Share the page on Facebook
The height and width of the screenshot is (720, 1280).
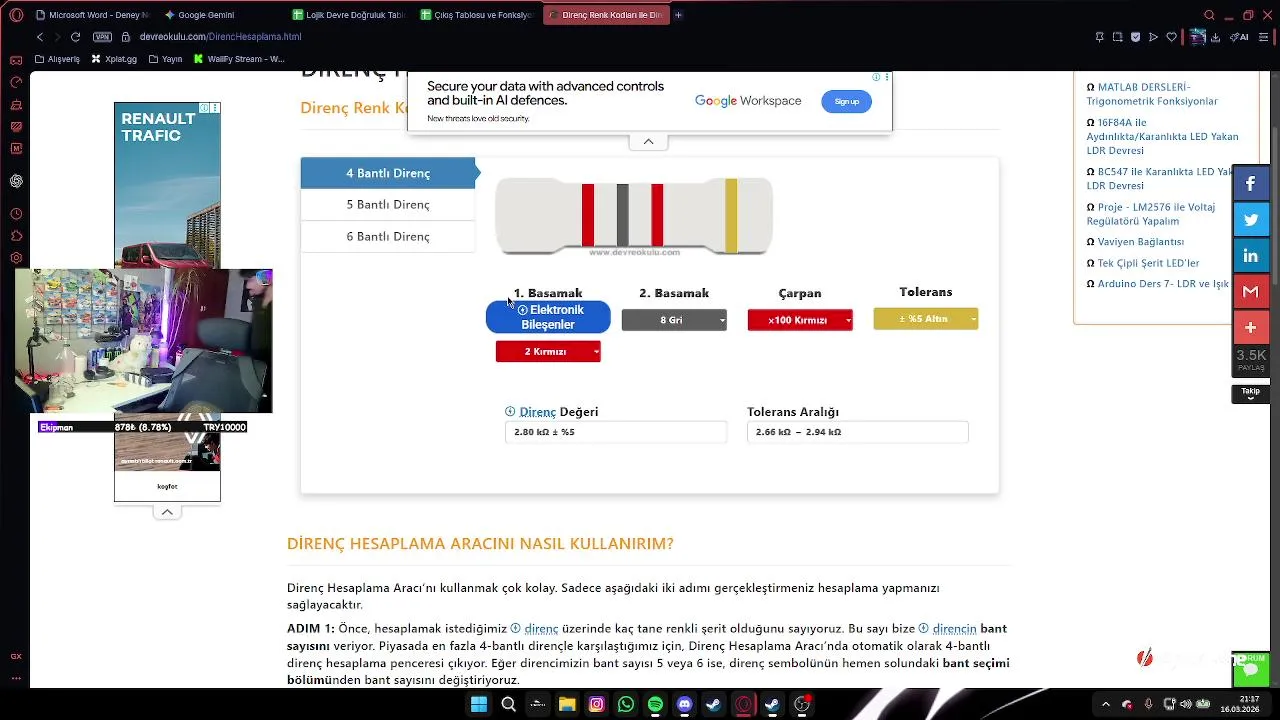pos(1250,183)
